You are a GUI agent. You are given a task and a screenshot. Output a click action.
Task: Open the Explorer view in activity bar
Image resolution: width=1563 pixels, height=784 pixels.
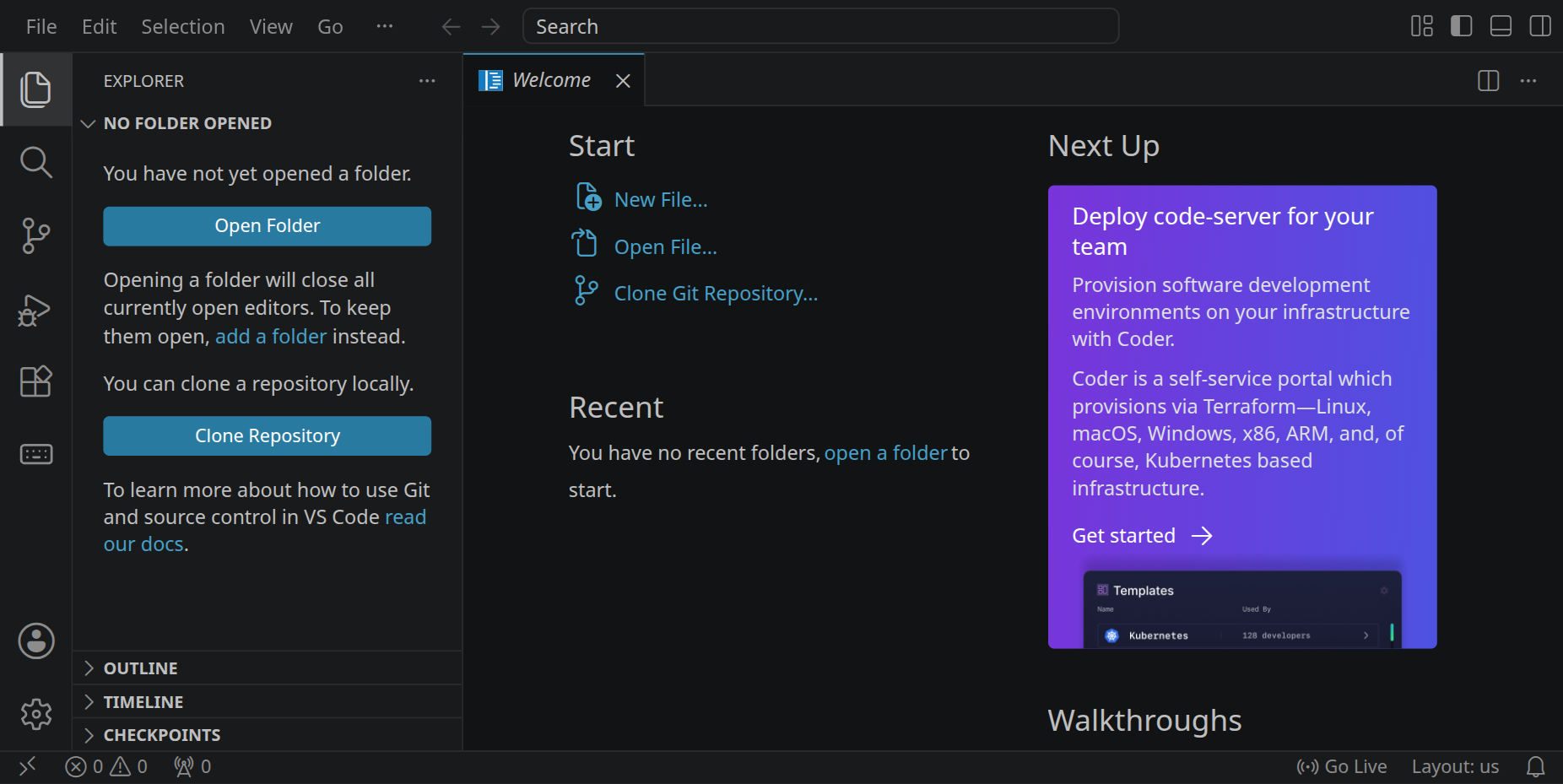click(x=35, y=89)
